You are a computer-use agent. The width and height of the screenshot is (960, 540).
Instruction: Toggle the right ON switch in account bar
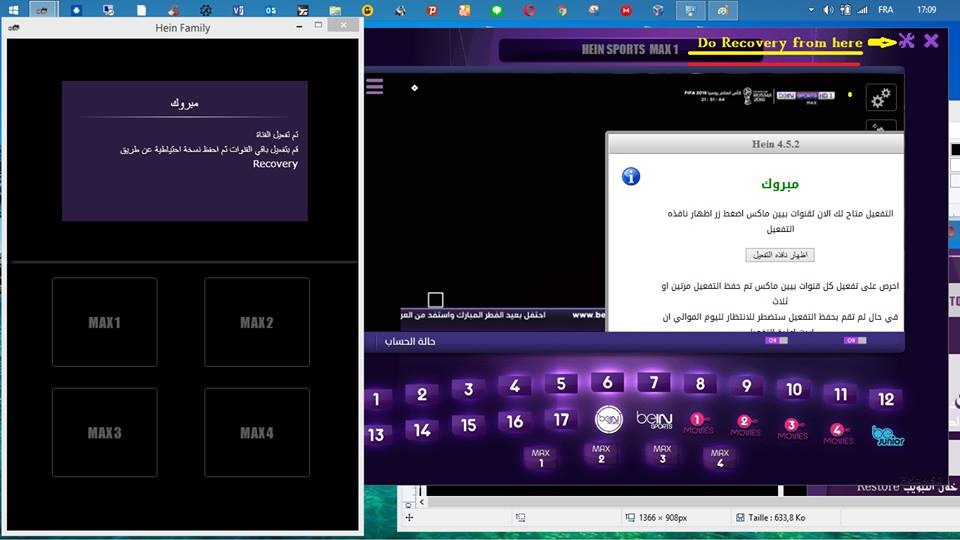[x=855, y=340]
